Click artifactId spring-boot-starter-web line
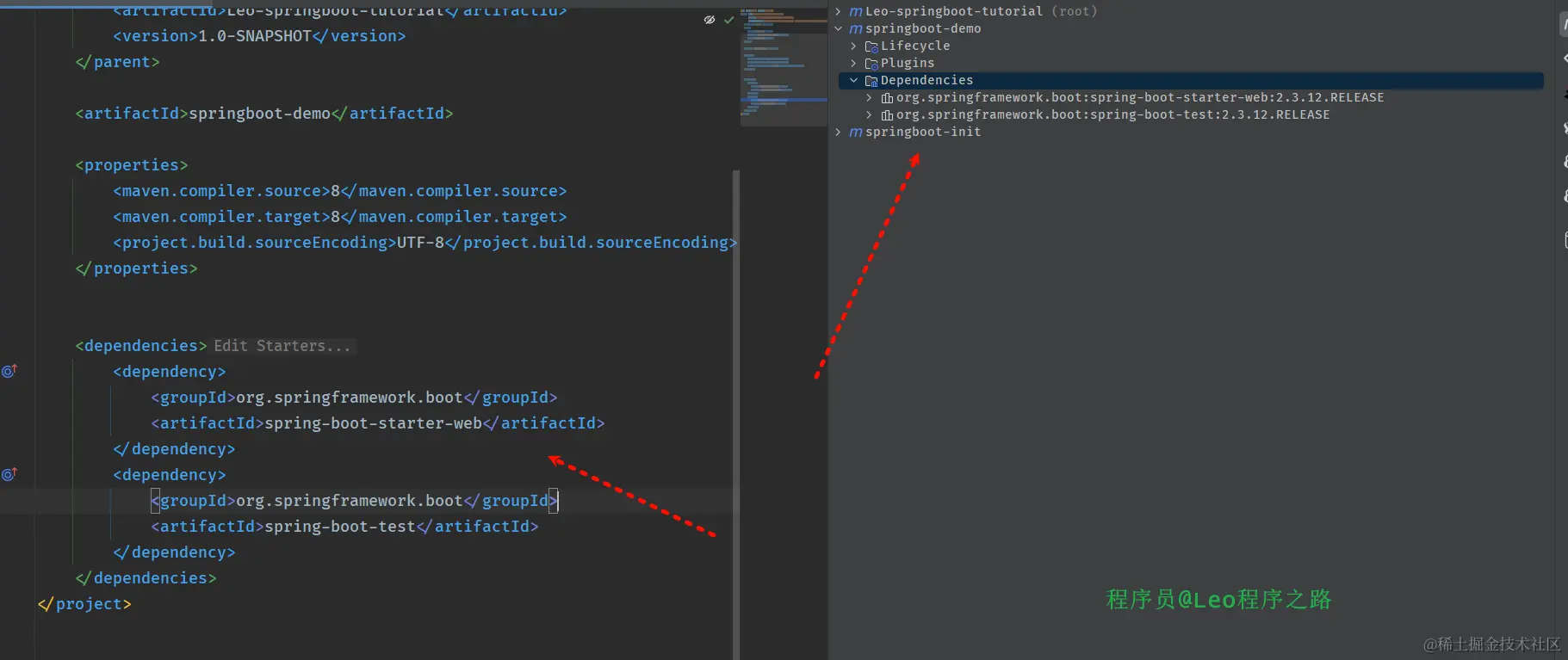 pos(378,423)
